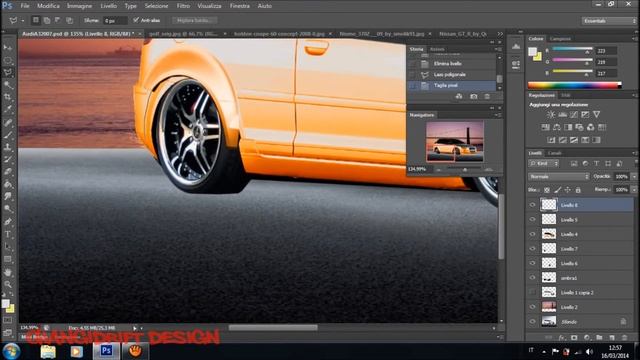The width and height of the screenshot is (640, 360).
Task: Select the Type tool in toolbox
Action: 8,235
